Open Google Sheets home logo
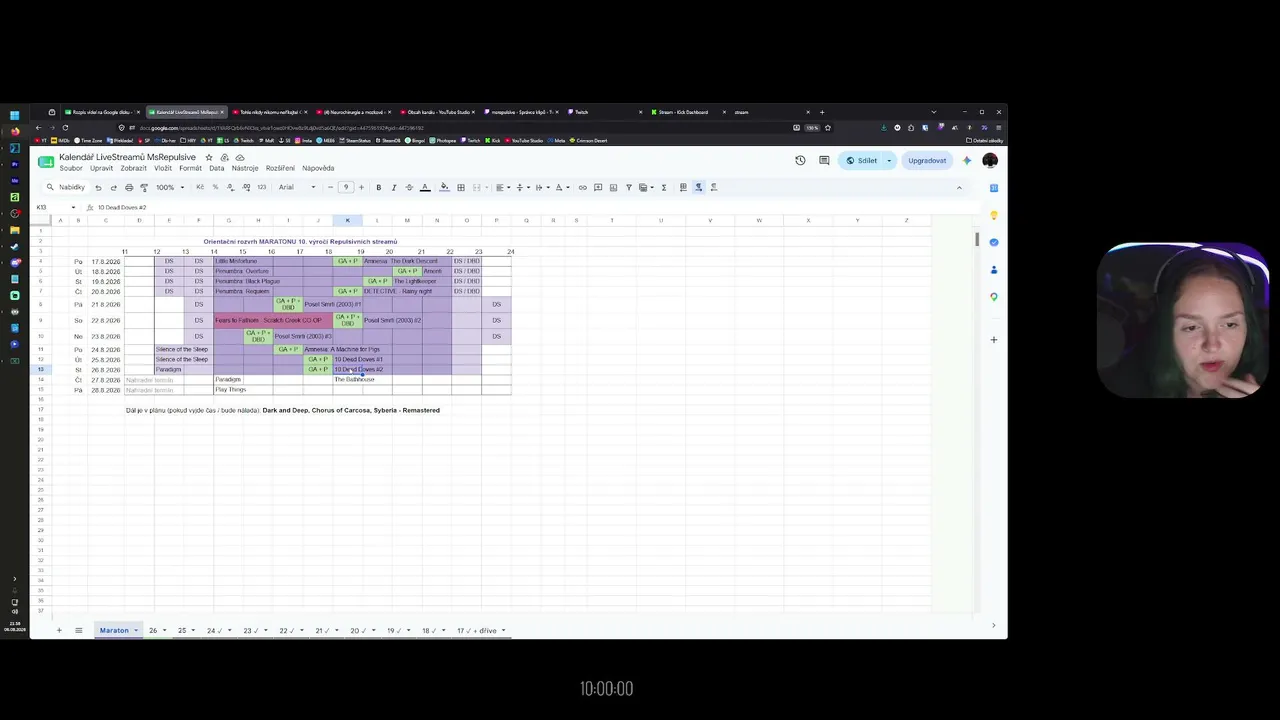The height and width of the screenshot is (720, 1280). pos(46,162)
